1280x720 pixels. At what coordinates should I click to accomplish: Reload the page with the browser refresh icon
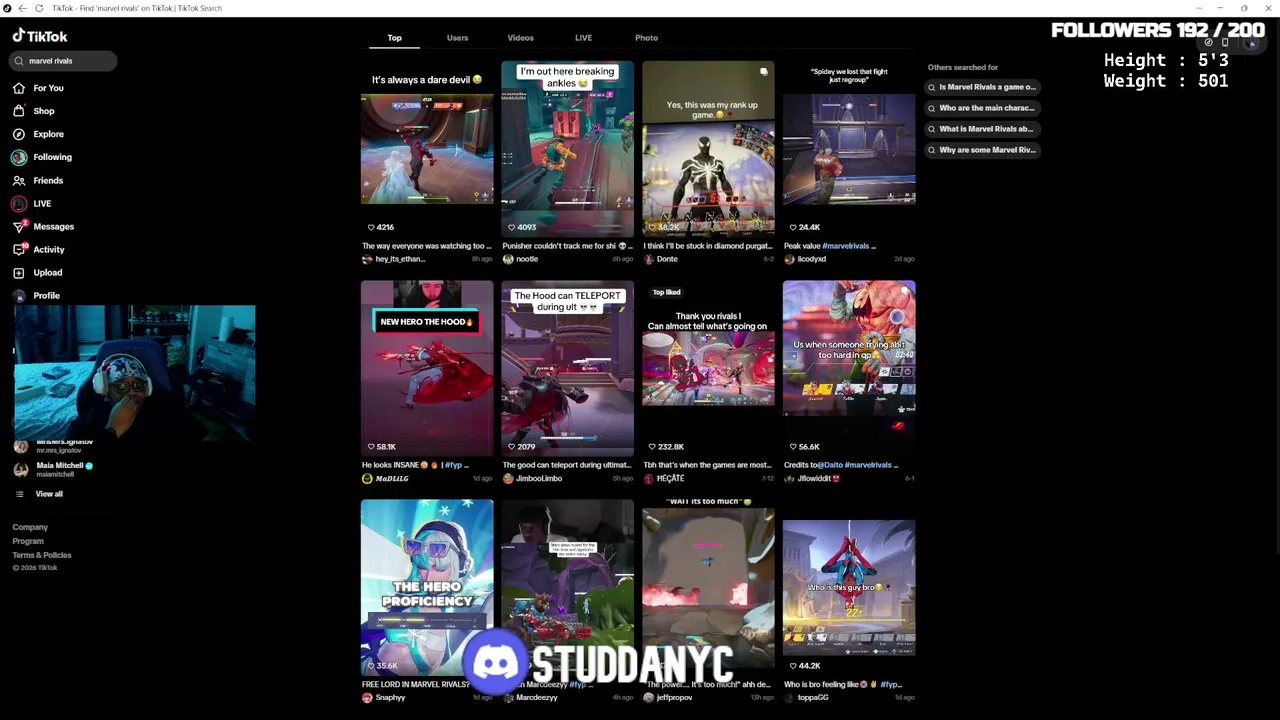(39, 8)
